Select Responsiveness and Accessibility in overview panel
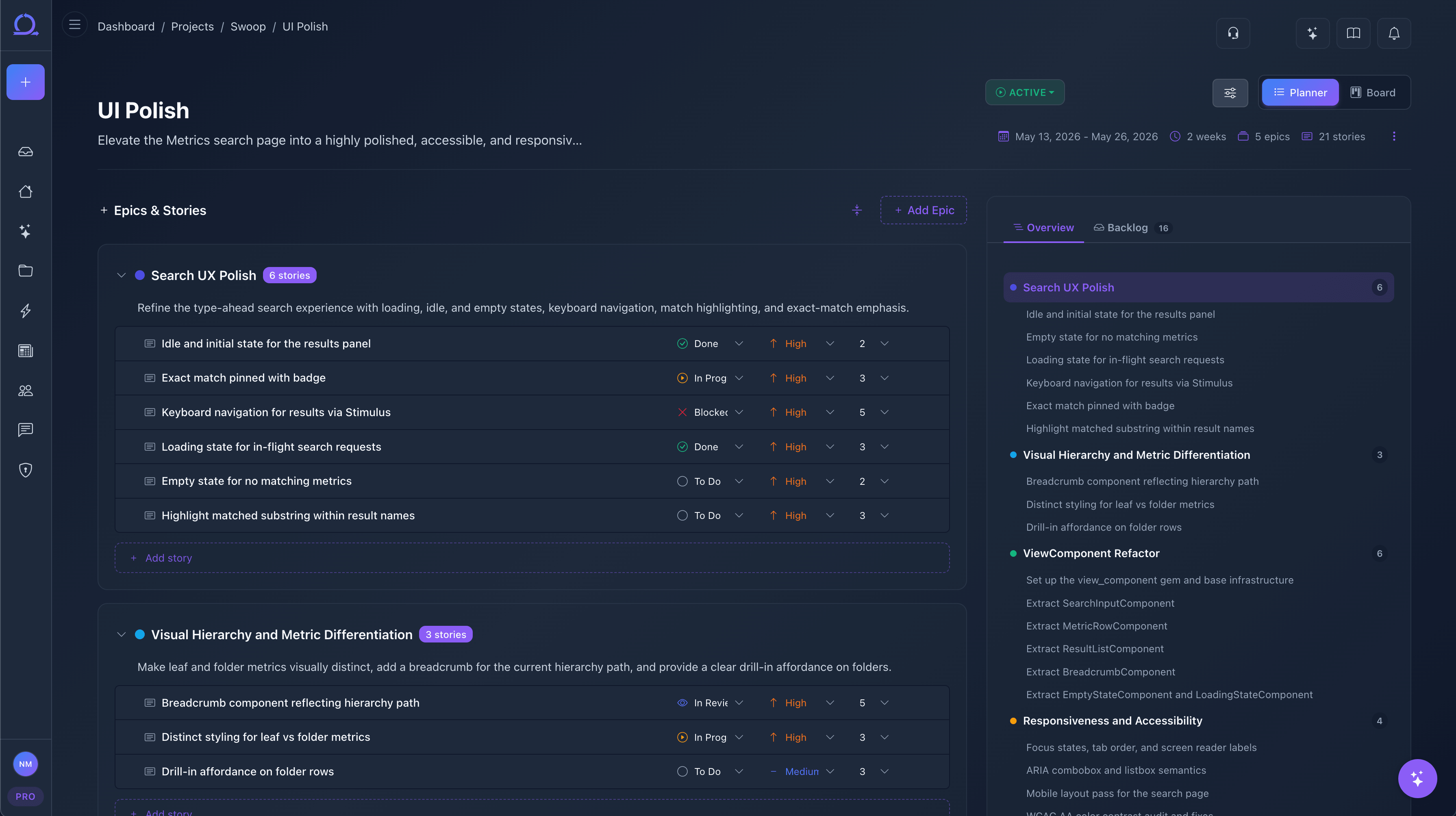Image resolution: width=1456 pixels, height=816 pixels. coord(1198,721)
